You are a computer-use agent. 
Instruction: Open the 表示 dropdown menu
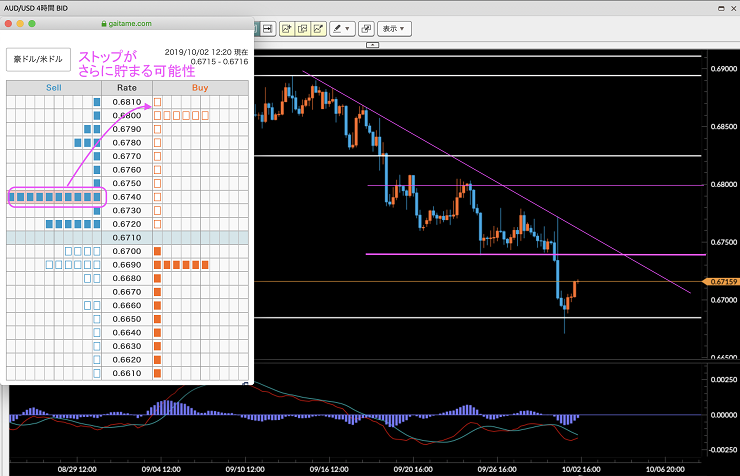(394, 29)
